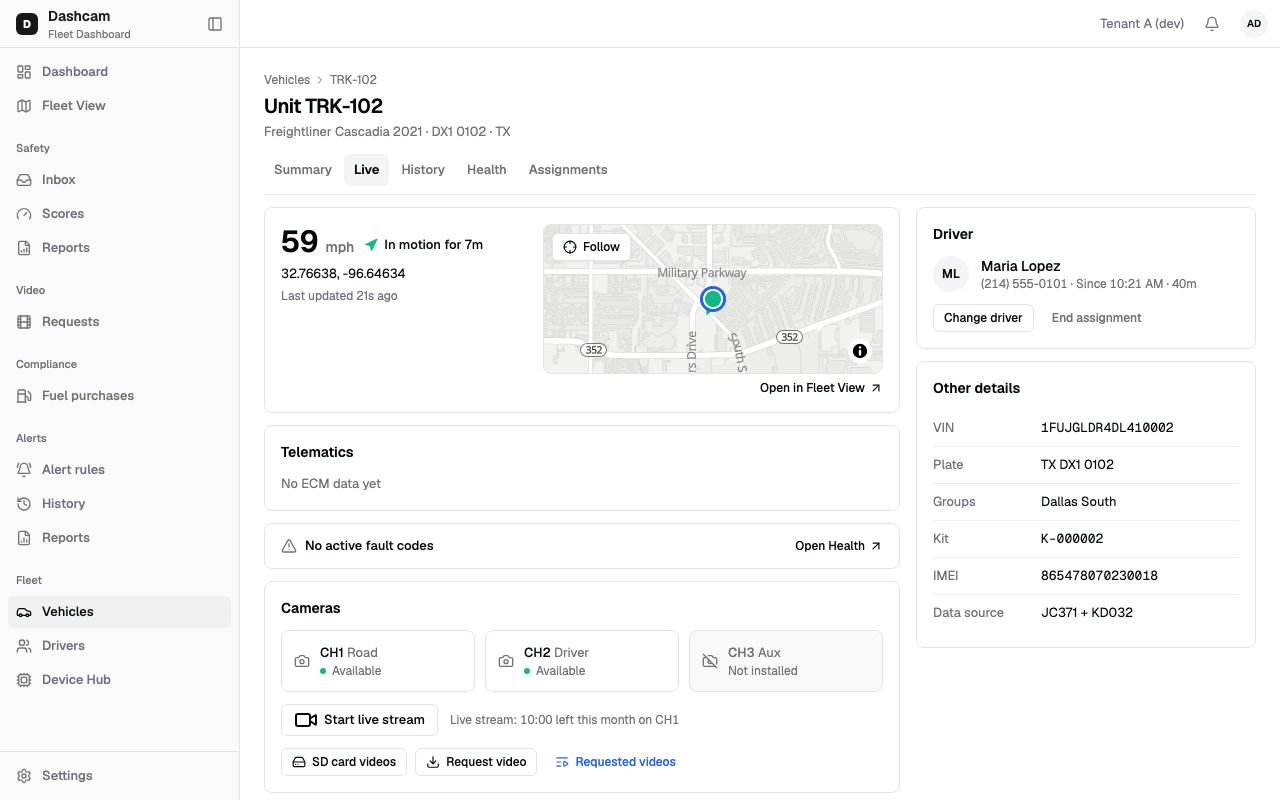Viewport: 1280px width, 800px height.
Task: Open Fuel purchases page
Action: coord(119,396)
